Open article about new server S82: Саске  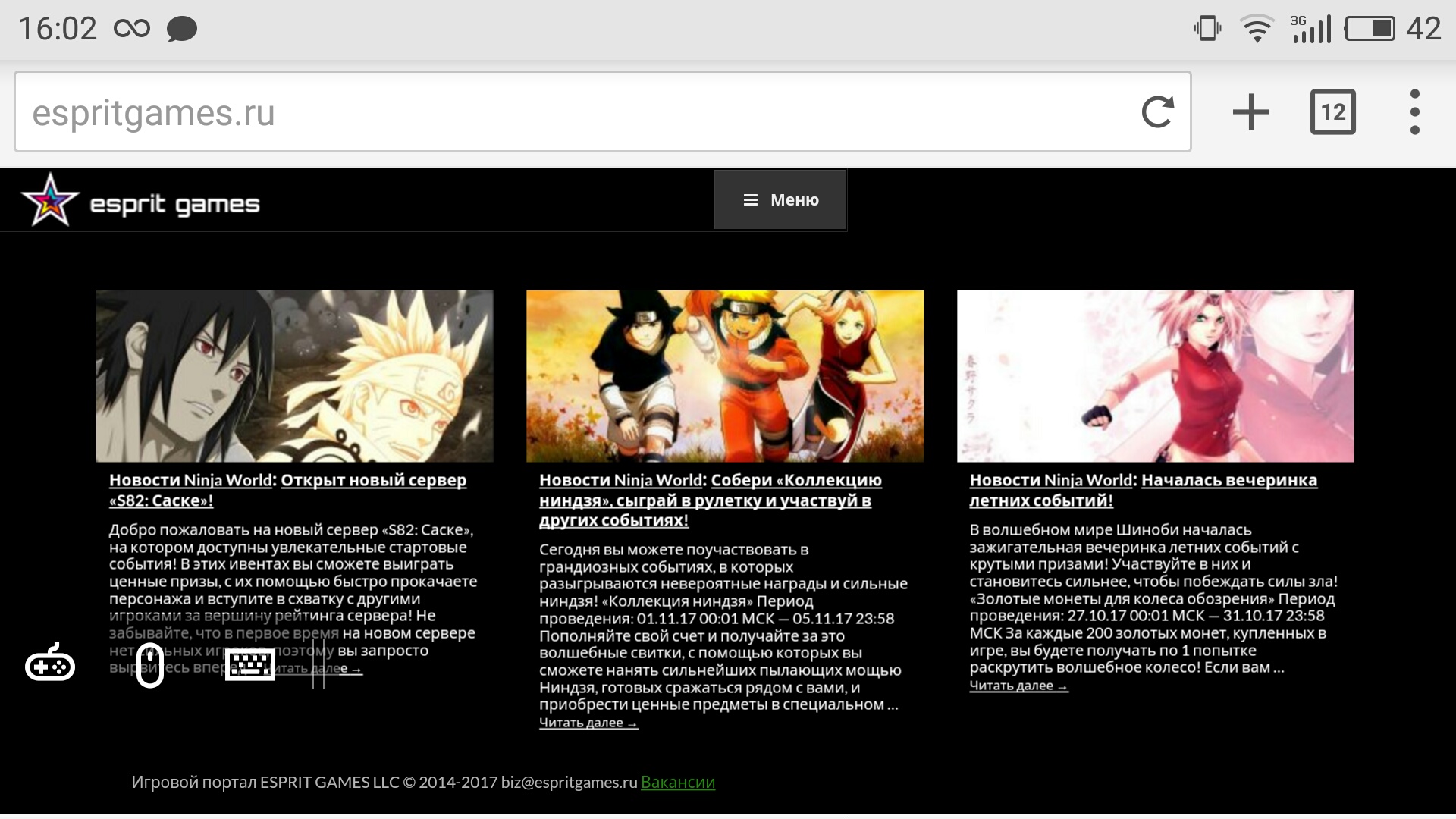click(x=373, y=481)
